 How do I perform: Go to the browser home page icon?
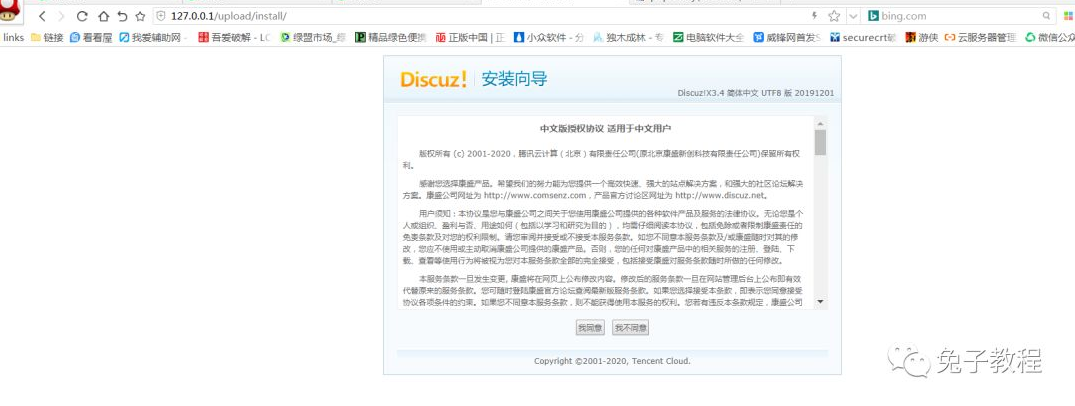103,16
